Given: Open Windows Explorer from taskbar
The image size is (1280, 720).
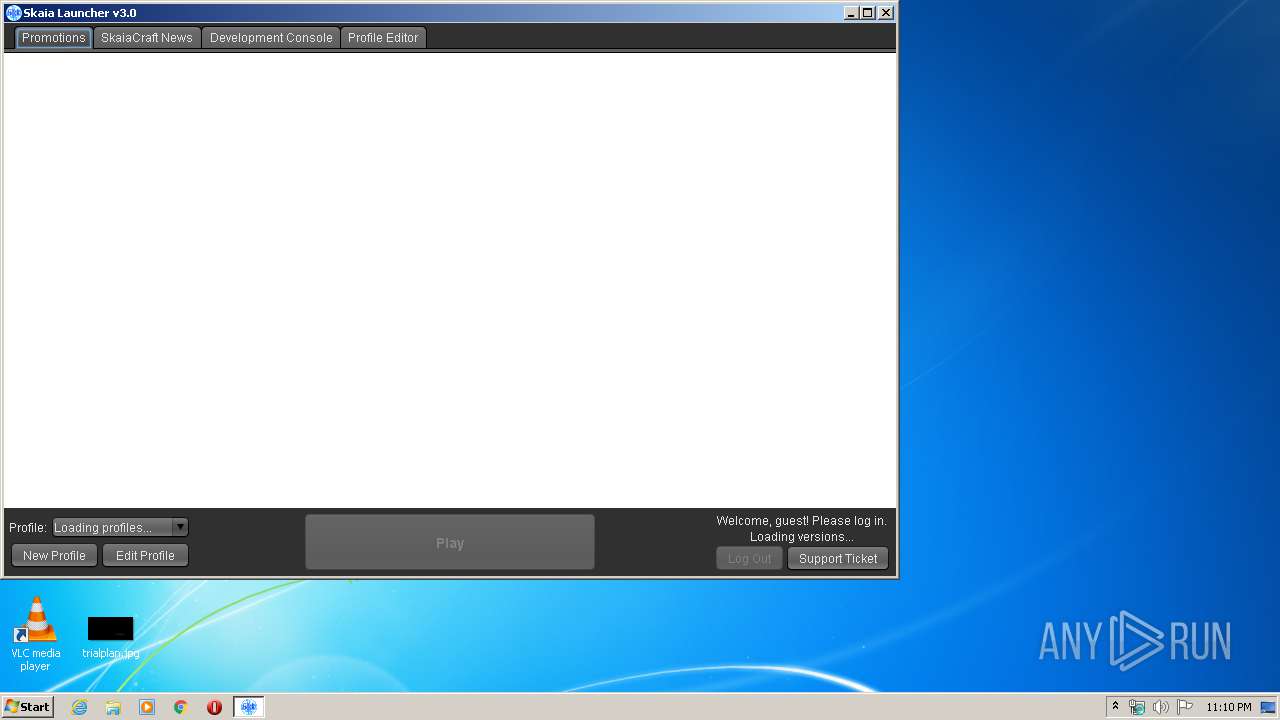Looking at the screenshot, I should (x=113, y=707).
